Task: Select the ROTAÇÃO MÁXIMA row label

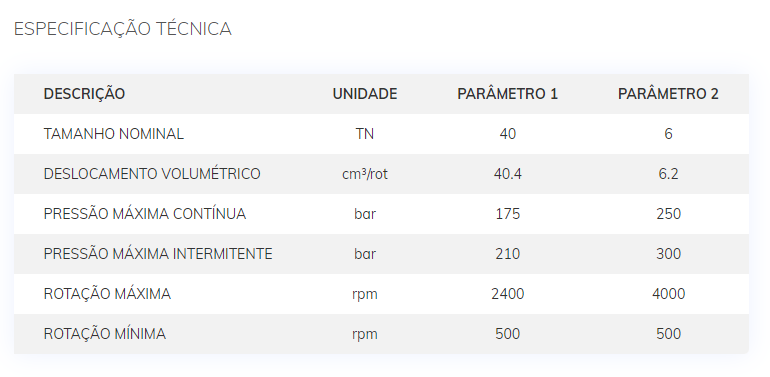Action: [x=107, y=294]
